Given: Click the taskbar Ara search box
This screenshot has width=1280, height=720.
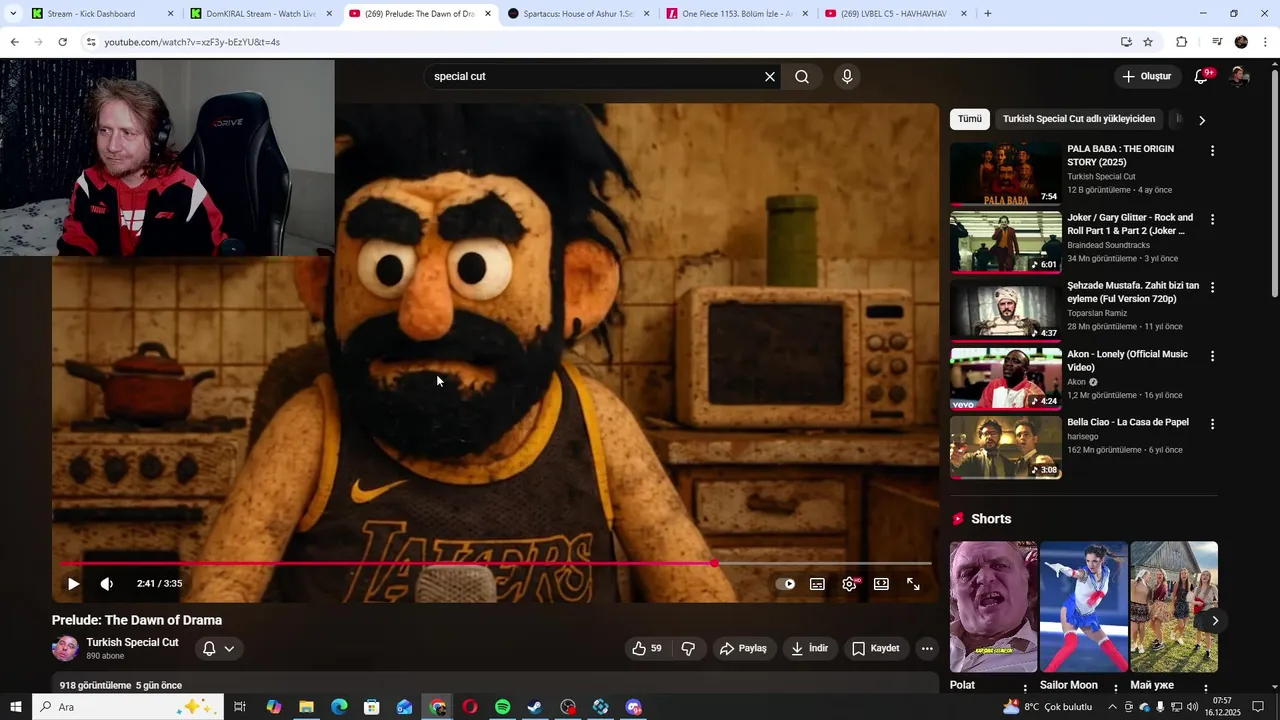Looking at the screenshot, I should (x=129, y=707).
